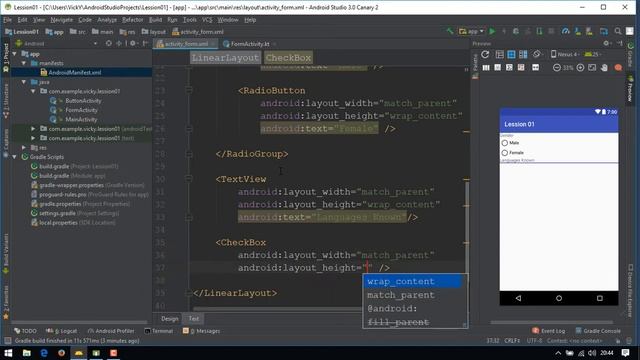Screen dimensions: 640x360
Task: Open ButtonActivity in the project tree
Action: pos(83,101)
